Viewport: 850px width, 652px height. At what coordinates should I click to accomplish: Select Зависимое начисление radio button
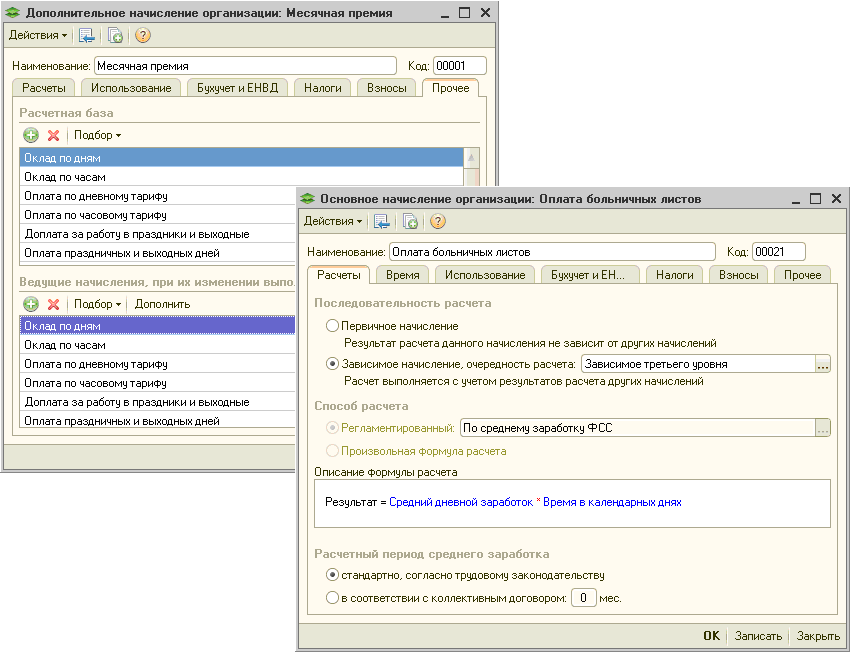click(332, 364)
